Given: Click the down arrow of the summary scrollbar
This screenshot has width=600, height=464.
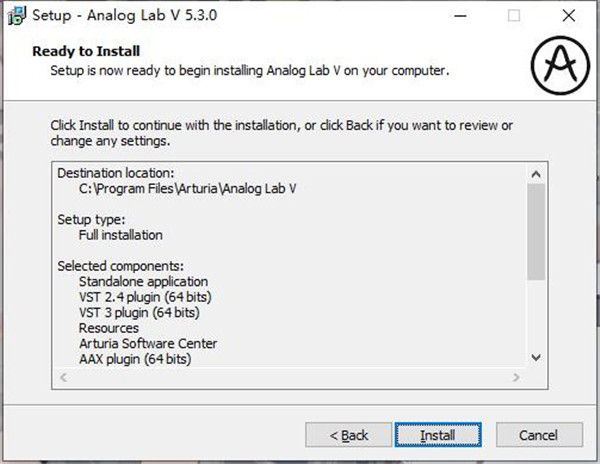Looking at the screenshot, I should click(x=536, y=357).
